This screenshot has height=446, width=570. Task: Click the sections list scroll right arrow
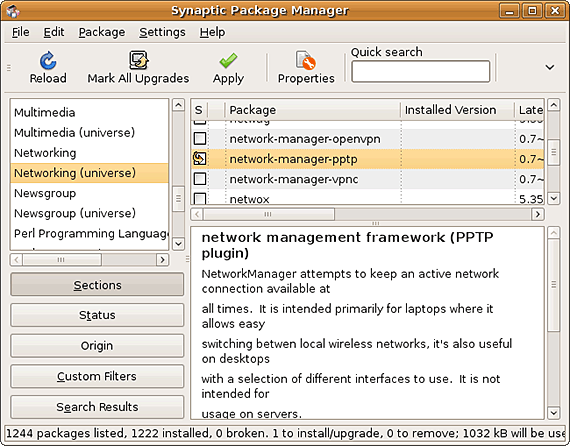pos(162,260)
